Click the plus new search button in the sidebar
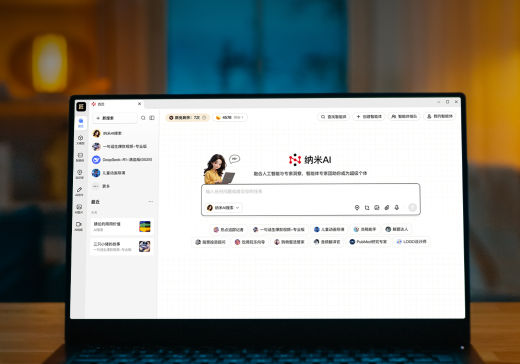 (115, 118)
